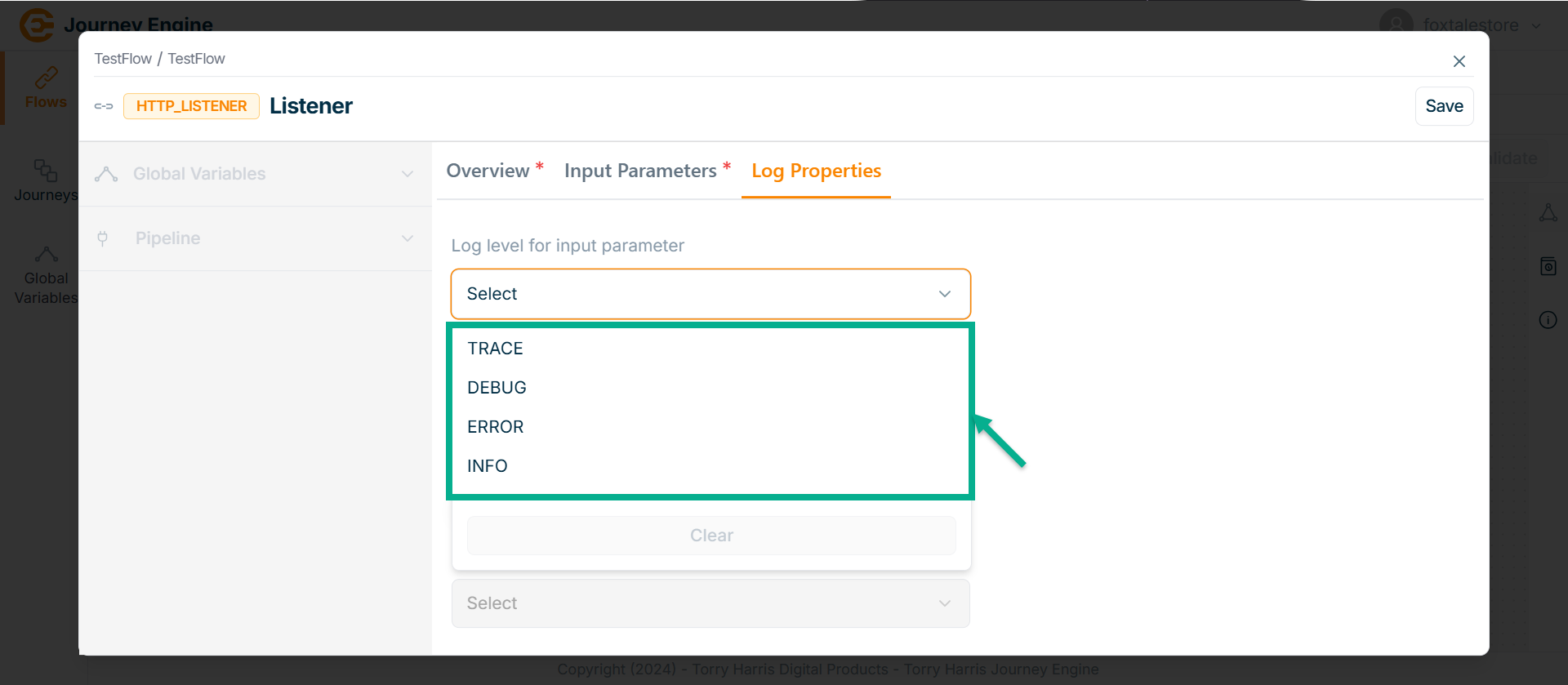Open the second Select dropdown below Clear
Viewport: 1568px width, 685px height.
pyautogui.click(x=710, y=603)
